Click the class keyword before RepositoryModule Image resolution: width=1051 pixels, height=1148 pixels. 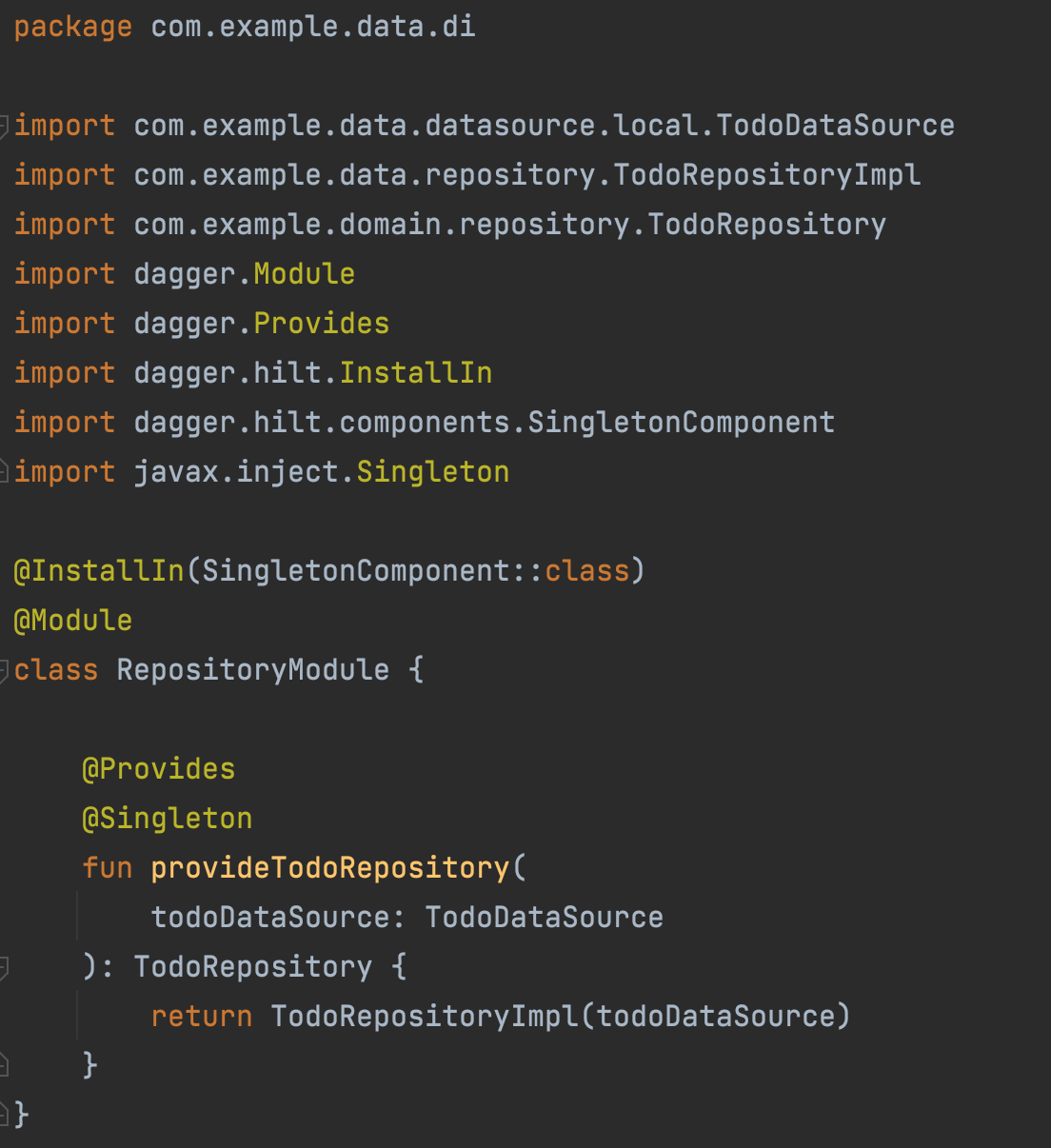click(56, 669)
